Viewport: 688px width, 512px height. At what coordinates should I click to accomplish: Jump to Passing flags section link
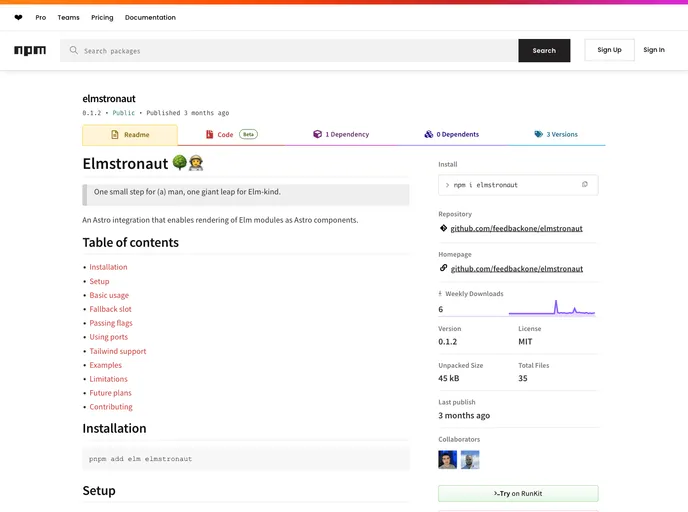coord(111,323)
